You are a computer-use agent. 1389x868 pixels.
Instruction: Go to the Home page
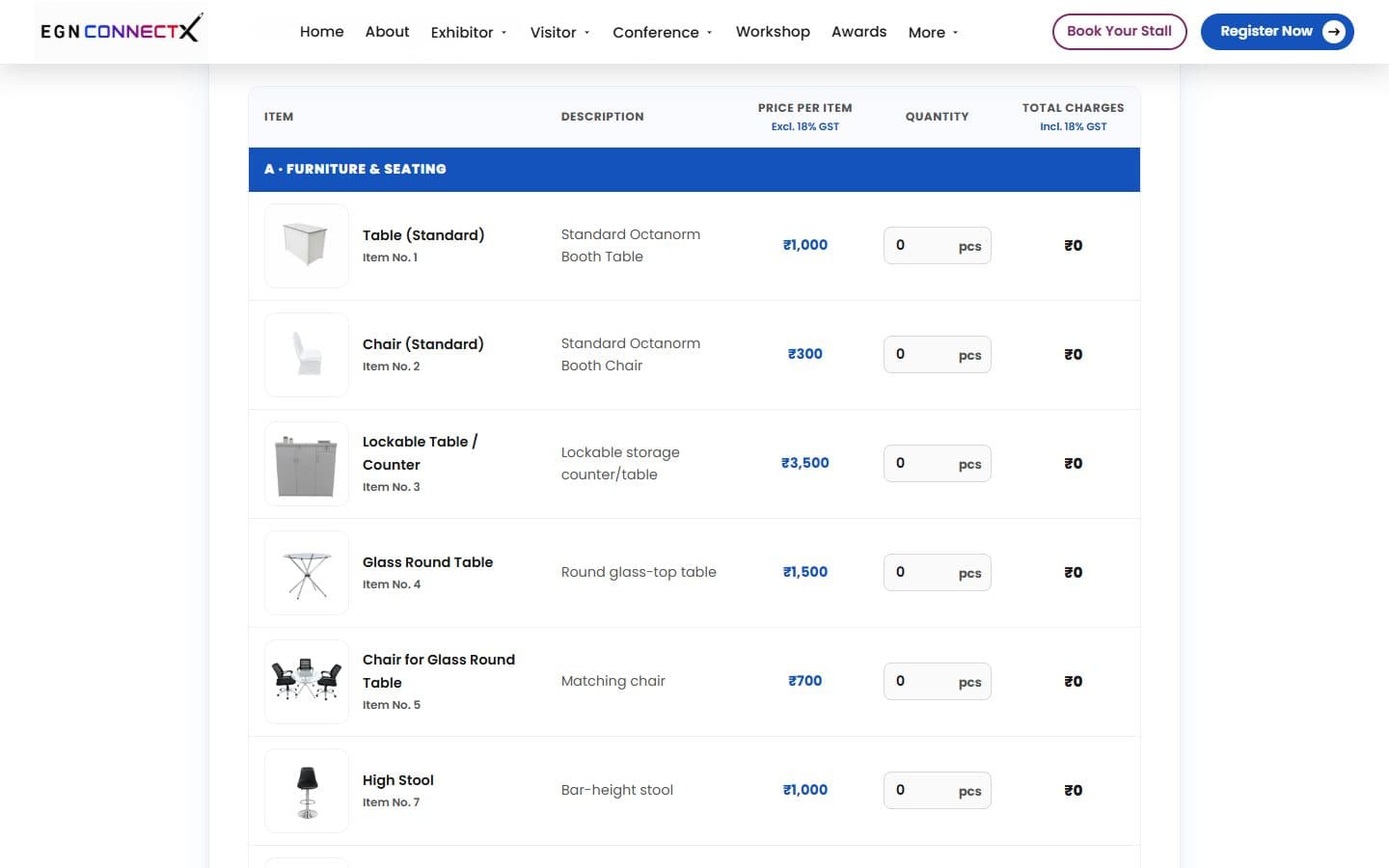click(321, 32)
